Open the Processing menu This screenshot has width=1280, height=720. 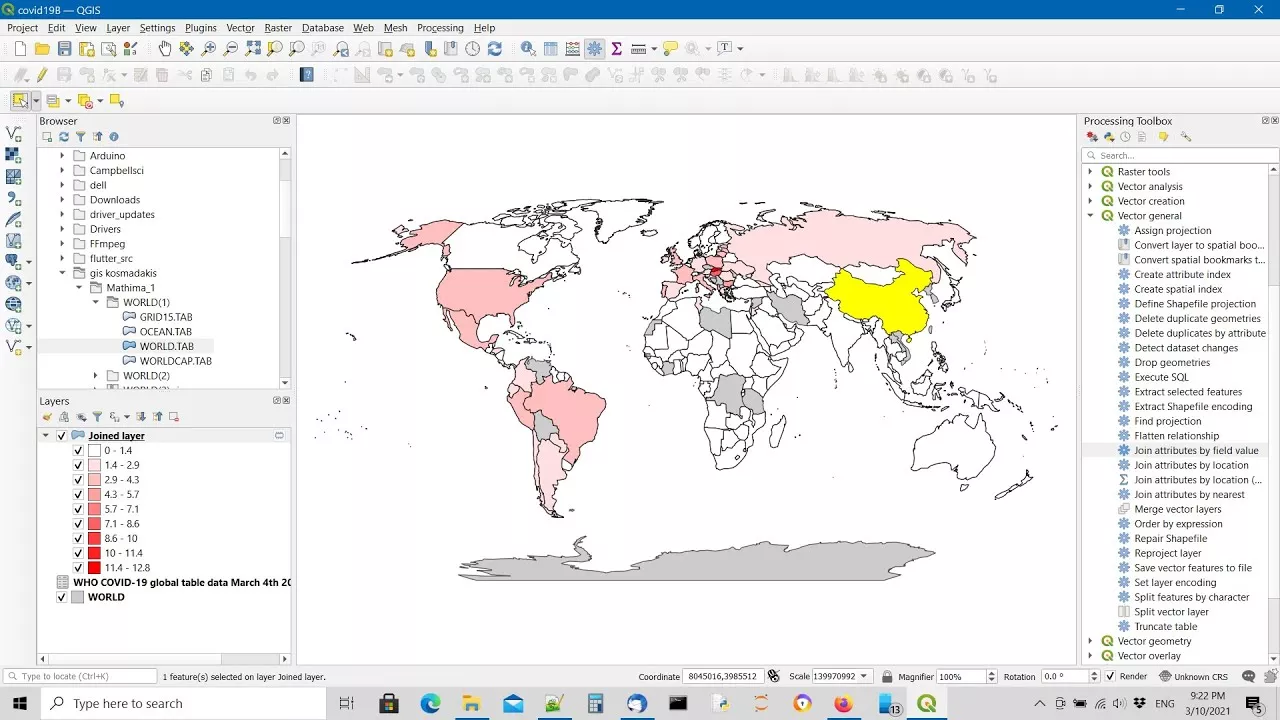click(x=440, y=28)
